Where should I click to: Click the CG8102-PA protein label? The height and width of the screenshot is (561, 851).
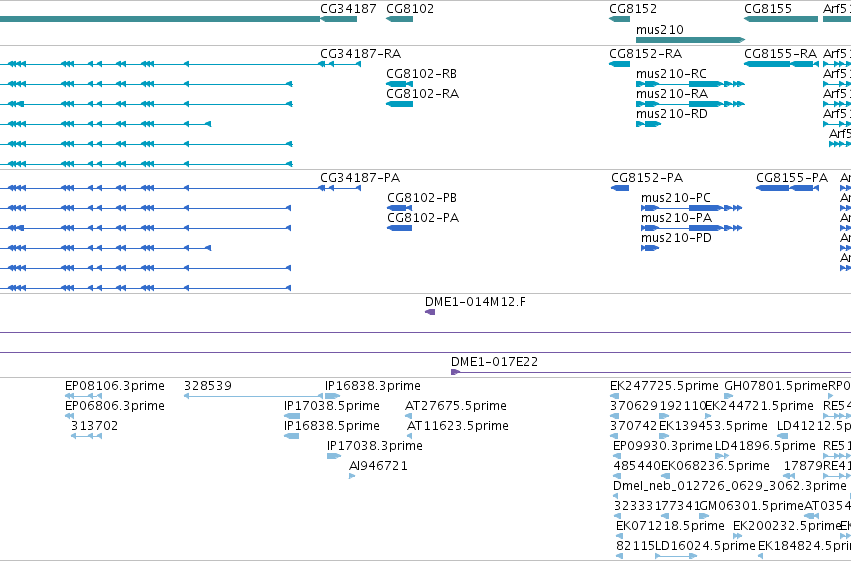tap(423, 218)
